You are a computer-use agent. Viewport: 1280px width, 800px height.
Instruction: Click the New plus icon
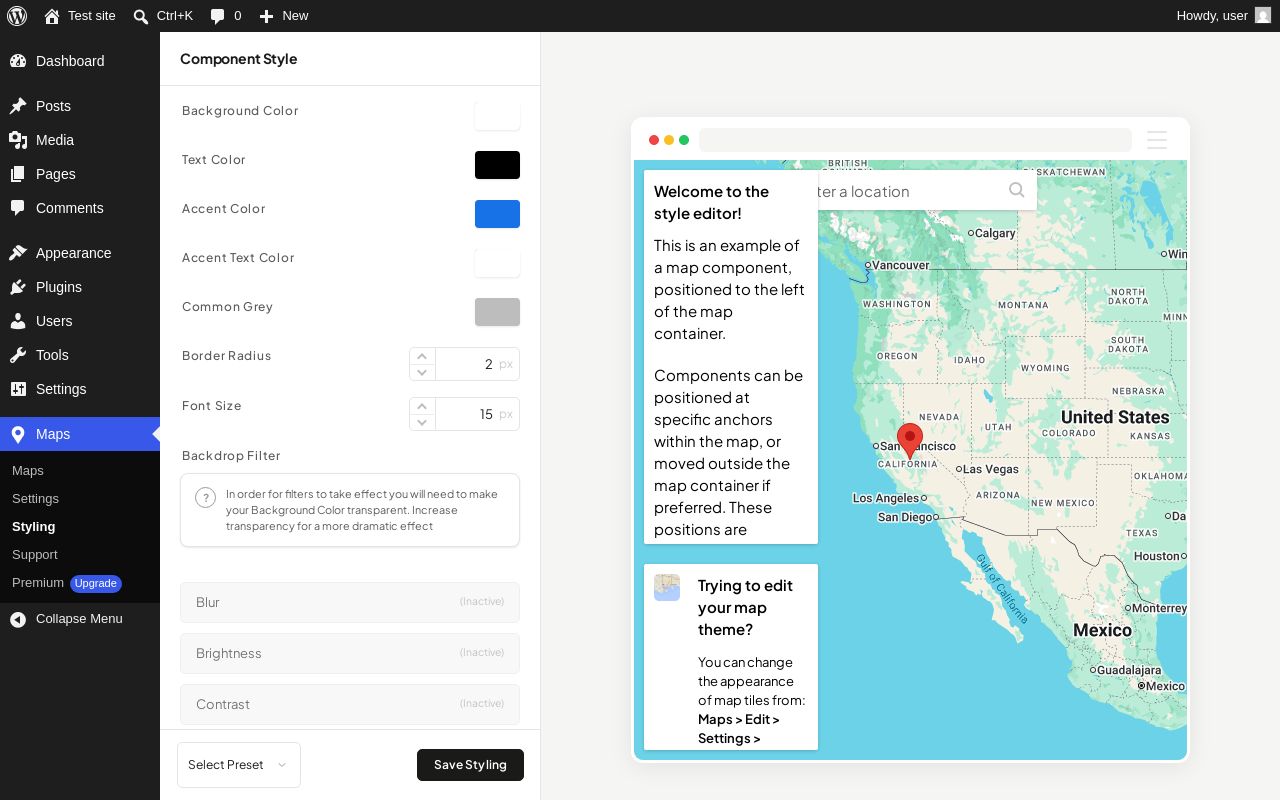coord(266,16)
